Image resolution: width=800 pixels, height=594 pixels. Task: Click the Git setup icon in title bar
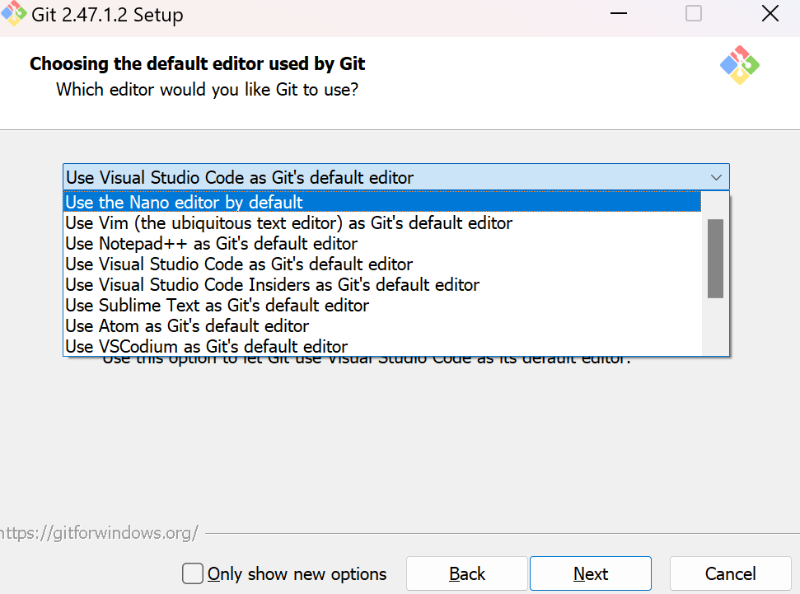[x=14, y=14]
